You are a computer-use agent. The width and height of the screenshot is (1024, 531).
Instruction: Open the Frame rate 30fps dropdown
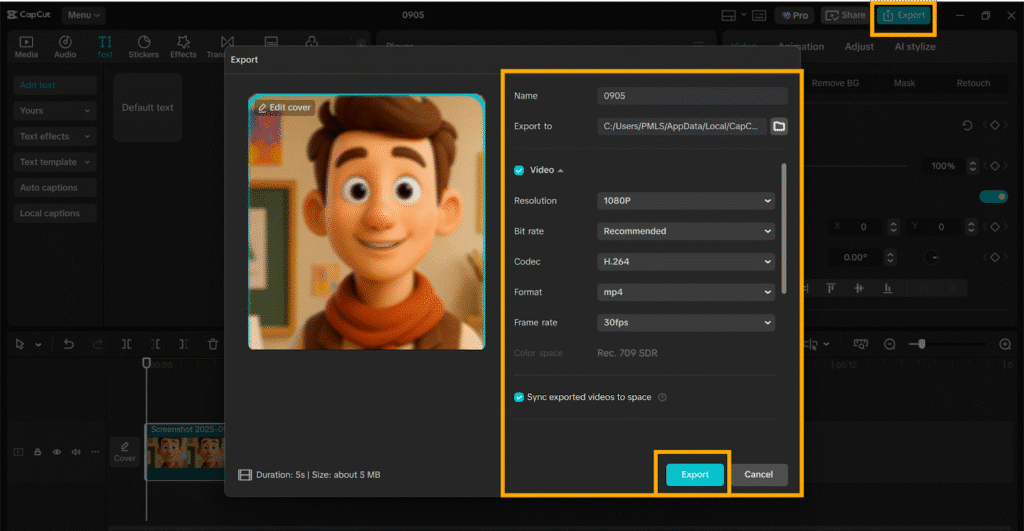(686, 323)
